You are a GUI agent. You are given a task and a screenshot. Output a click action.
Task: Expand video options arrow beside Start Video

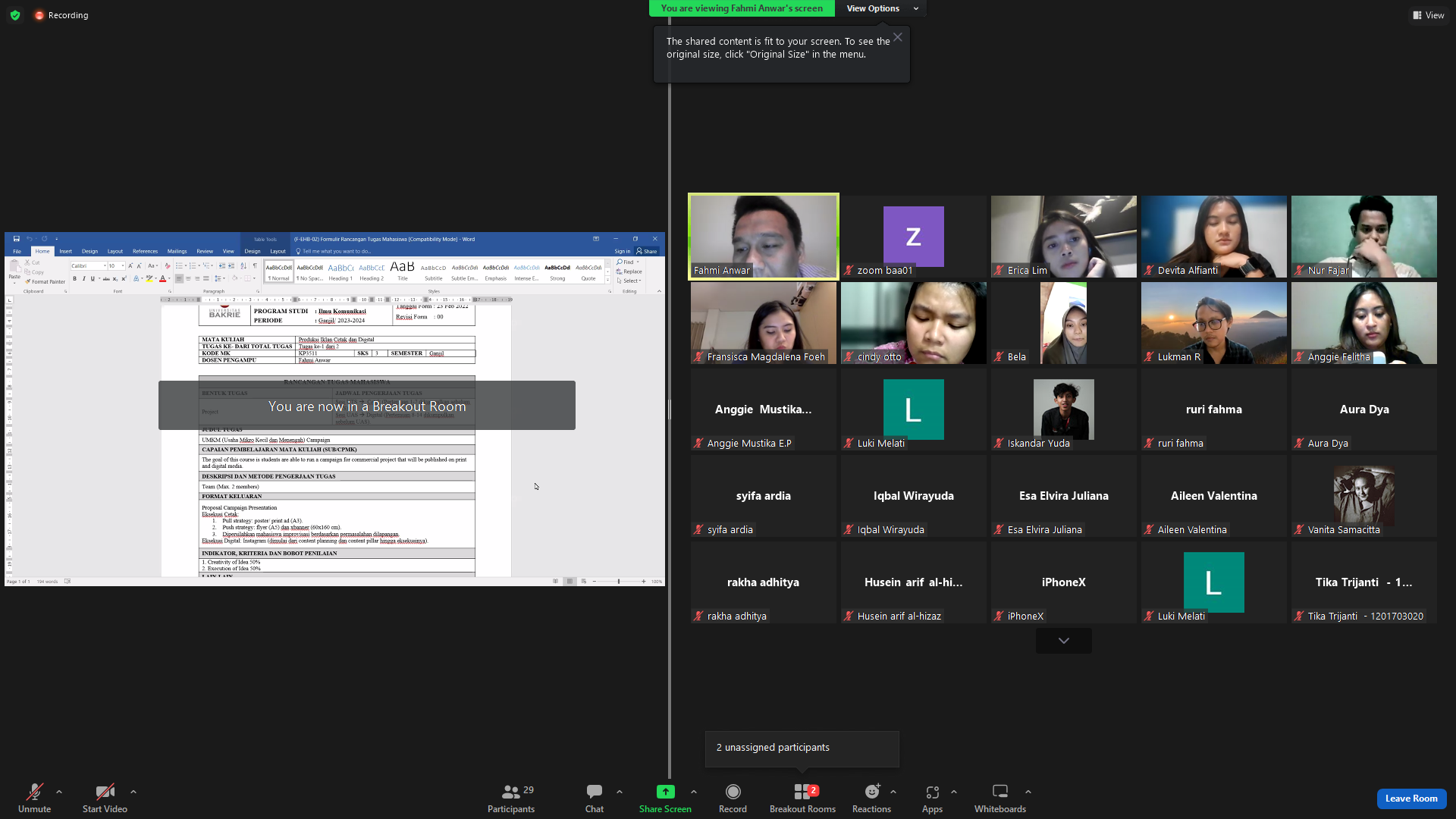pyautogui.click(x=133, y=792)
